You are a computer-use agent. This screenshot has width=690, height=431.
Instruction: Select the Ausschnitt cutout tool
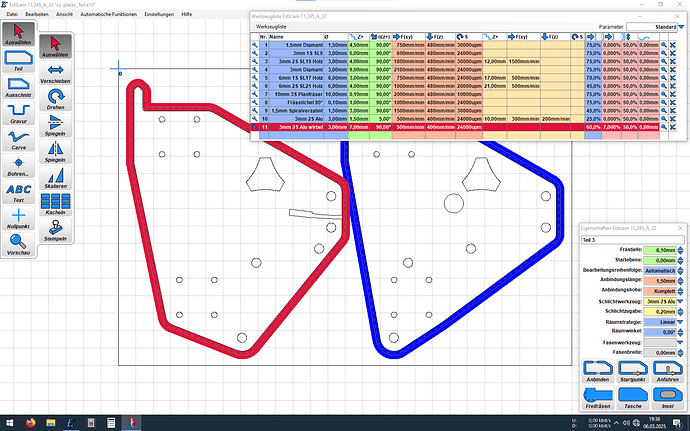pyautogui.click(x=18, y=87)
